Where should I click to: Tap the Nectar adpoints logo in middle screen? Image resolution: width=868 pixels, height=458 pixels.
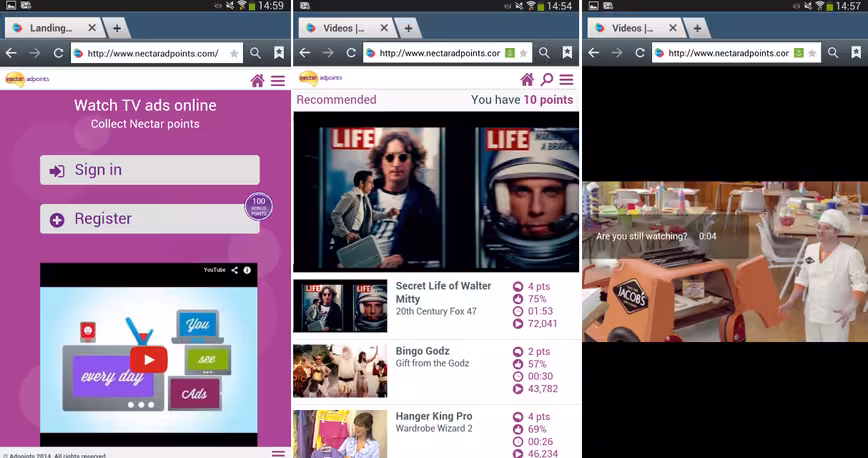point(320,79)
